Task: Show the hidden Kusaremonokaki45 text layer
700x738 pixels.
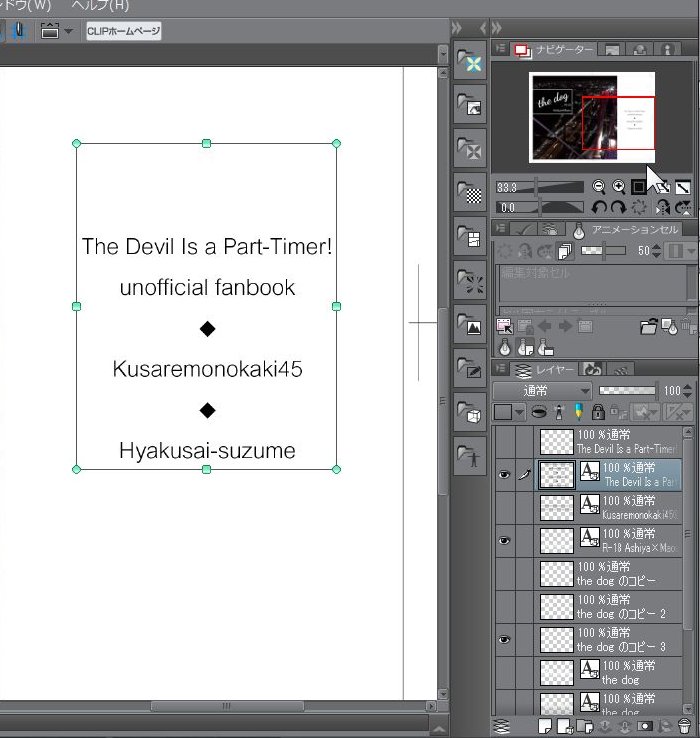Action: click(504, 507)
